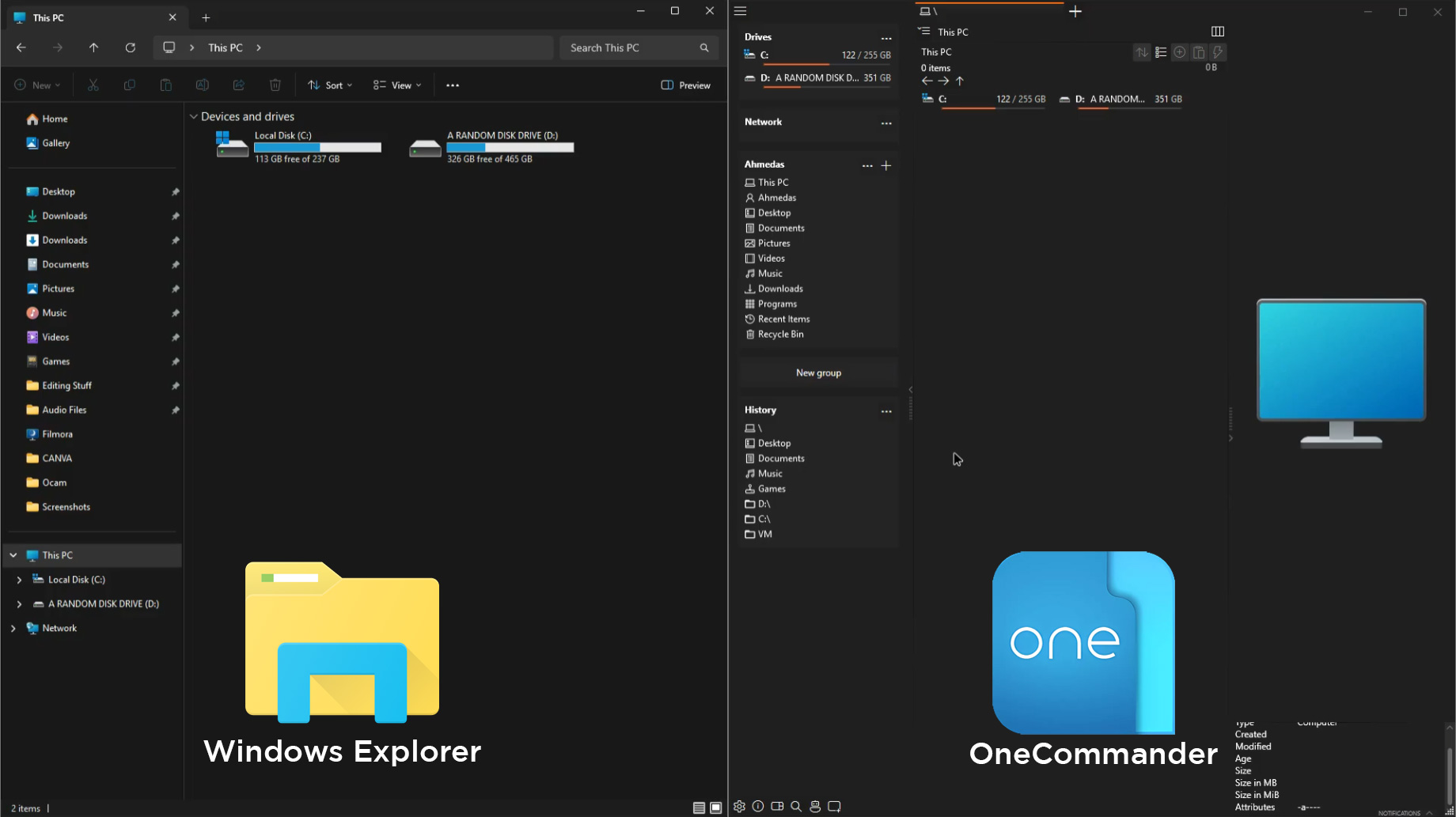Click the OneCommander sort arrows icon
The height and width of the screenshot is (817, 1456).
coord(1142,52)
